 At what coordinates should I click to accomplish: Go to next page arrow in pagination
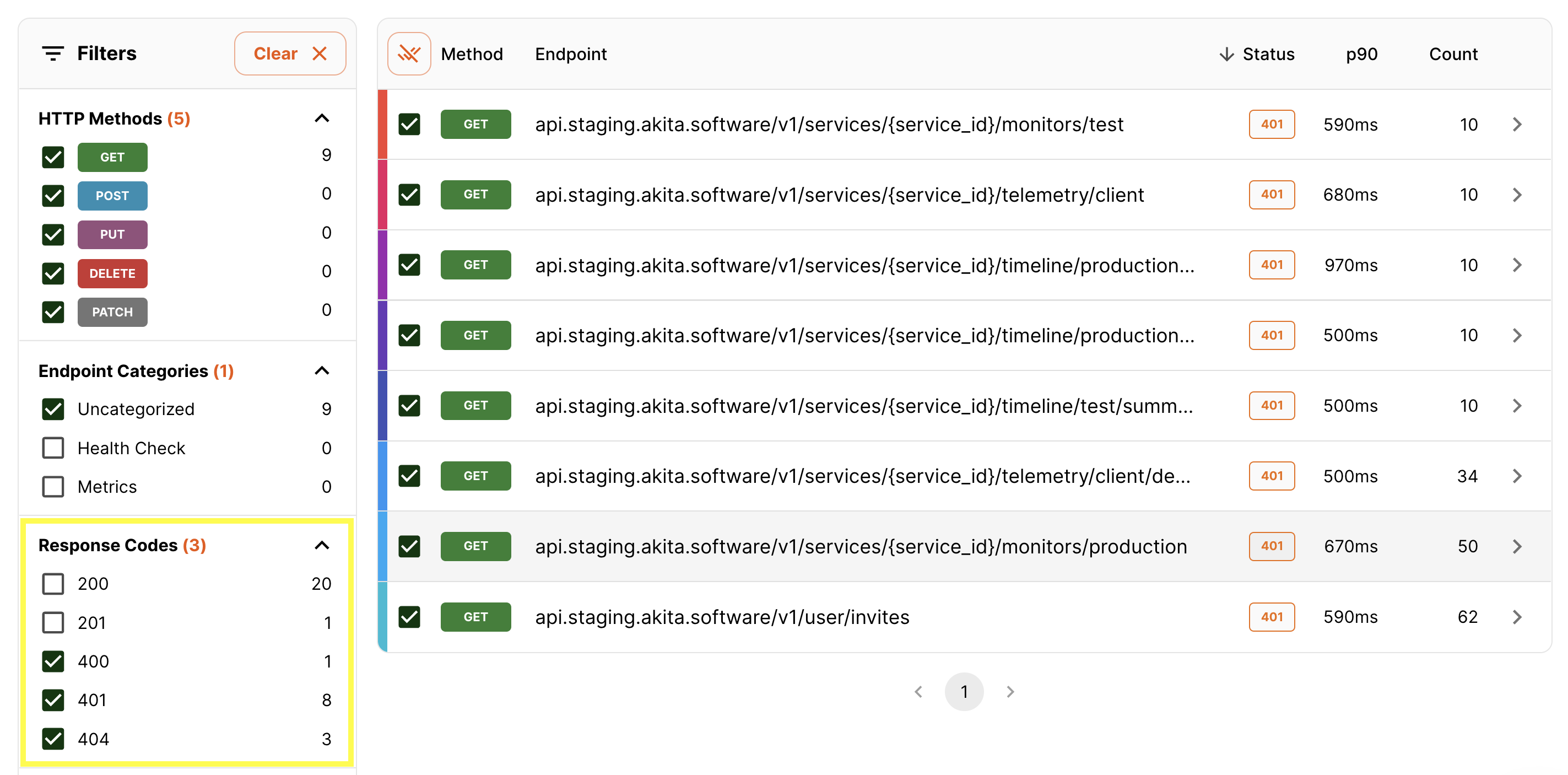(1010, 692)
